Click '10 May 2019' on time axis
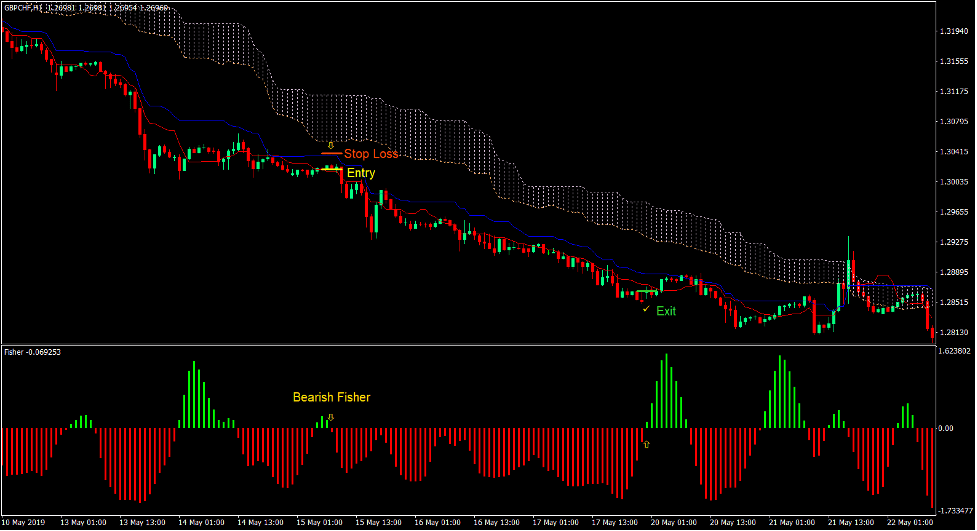 23,522
